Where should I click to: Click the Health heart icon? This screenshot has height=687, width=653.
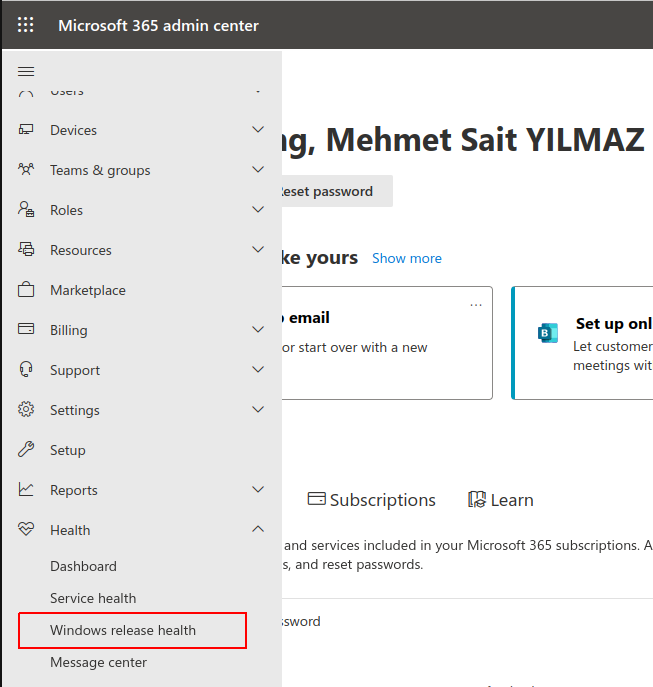click(x=26, y=529)
